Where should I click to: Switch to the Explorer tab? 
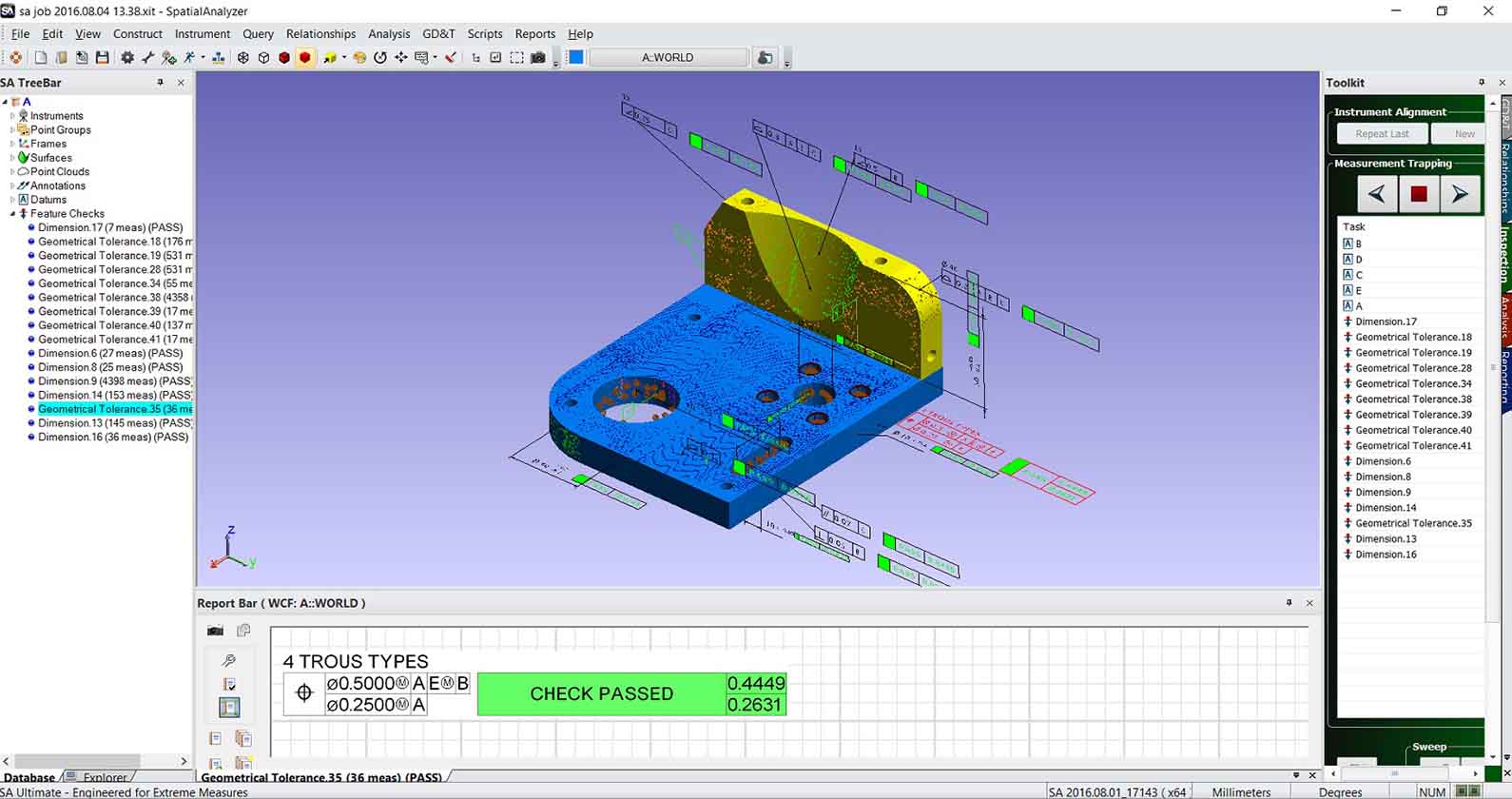(x=104, y=777)
